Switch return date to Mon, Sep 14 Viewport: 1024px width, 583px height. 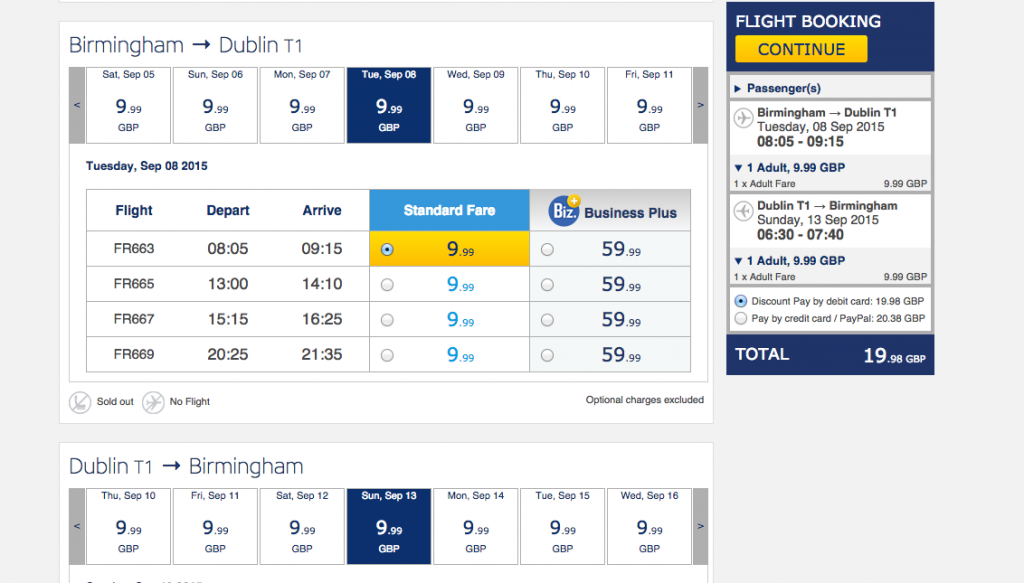click(475, 526)
